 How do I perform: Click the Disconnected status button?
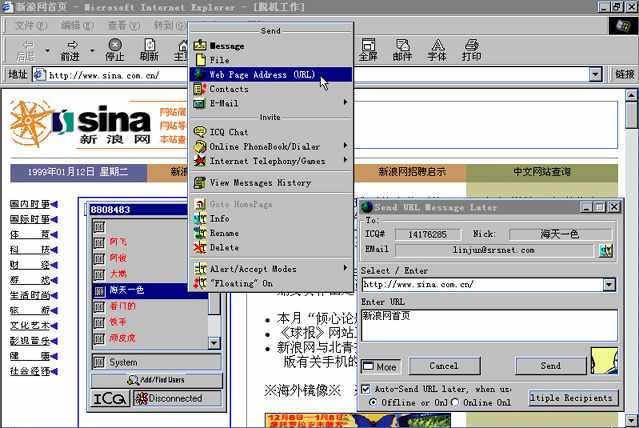[x=178, y=398]
